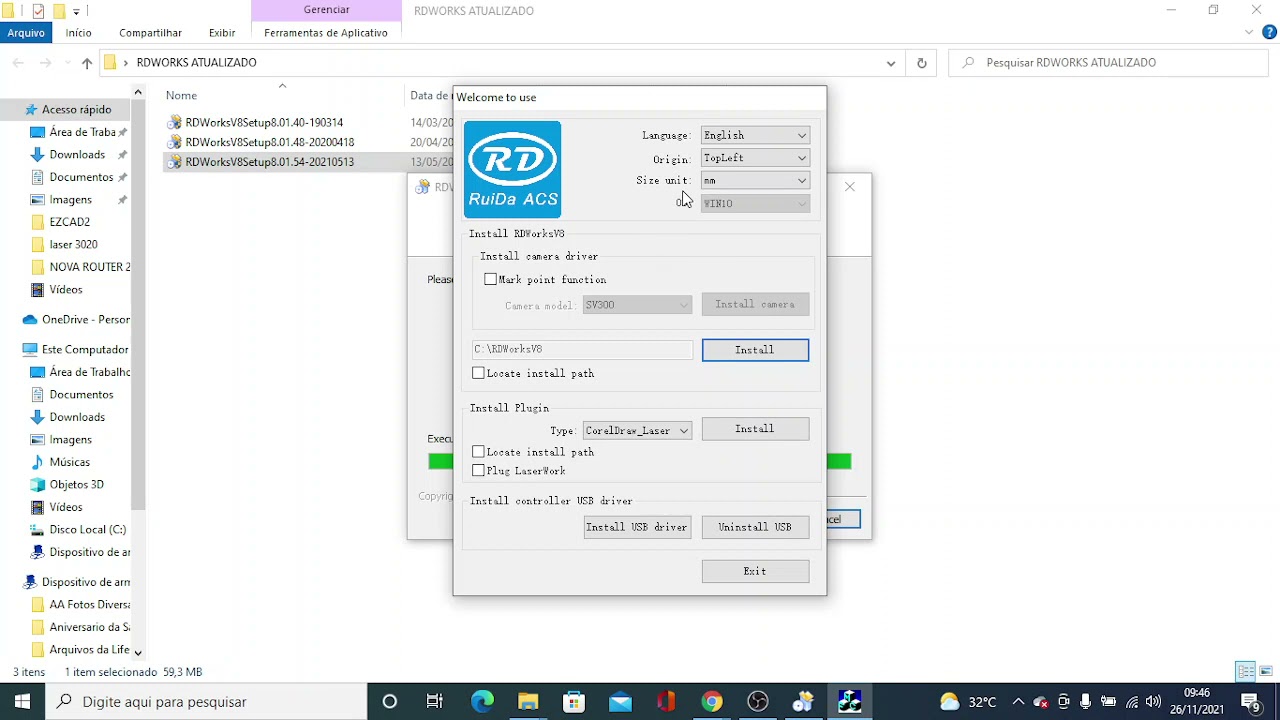
Task: Open File Explorer from taskbar
Action: click(x=528, y=702)
